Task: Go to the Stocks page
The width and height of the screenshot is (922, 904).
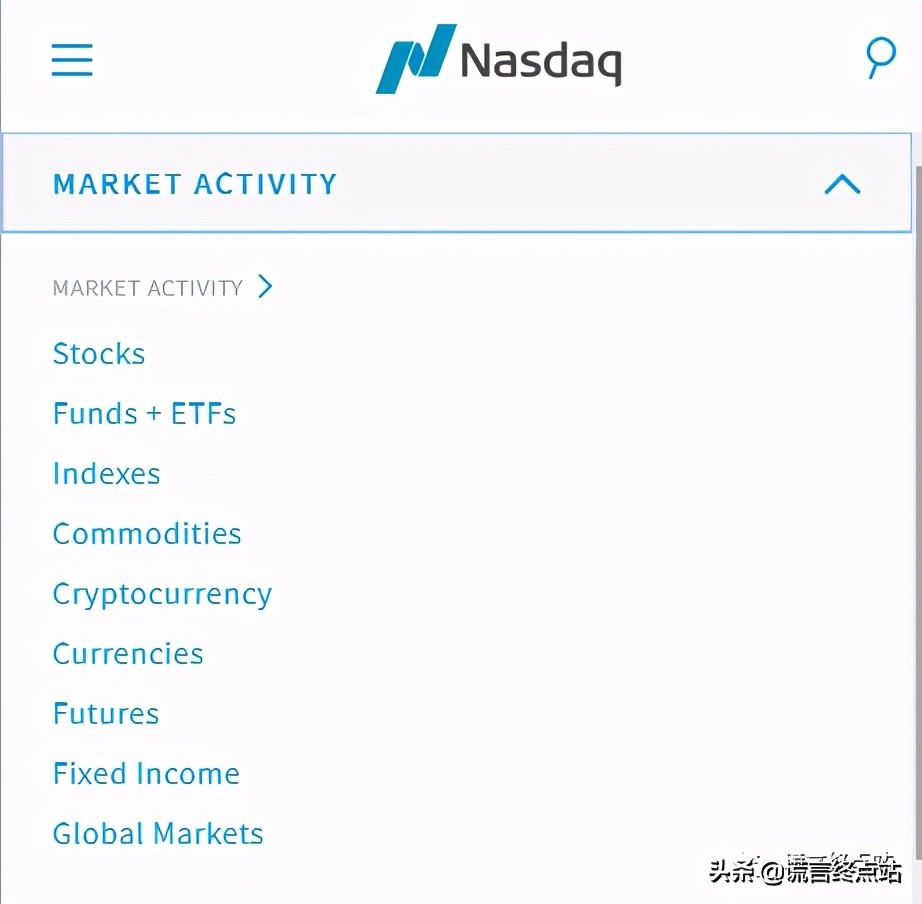Action: tap(99, 354)
